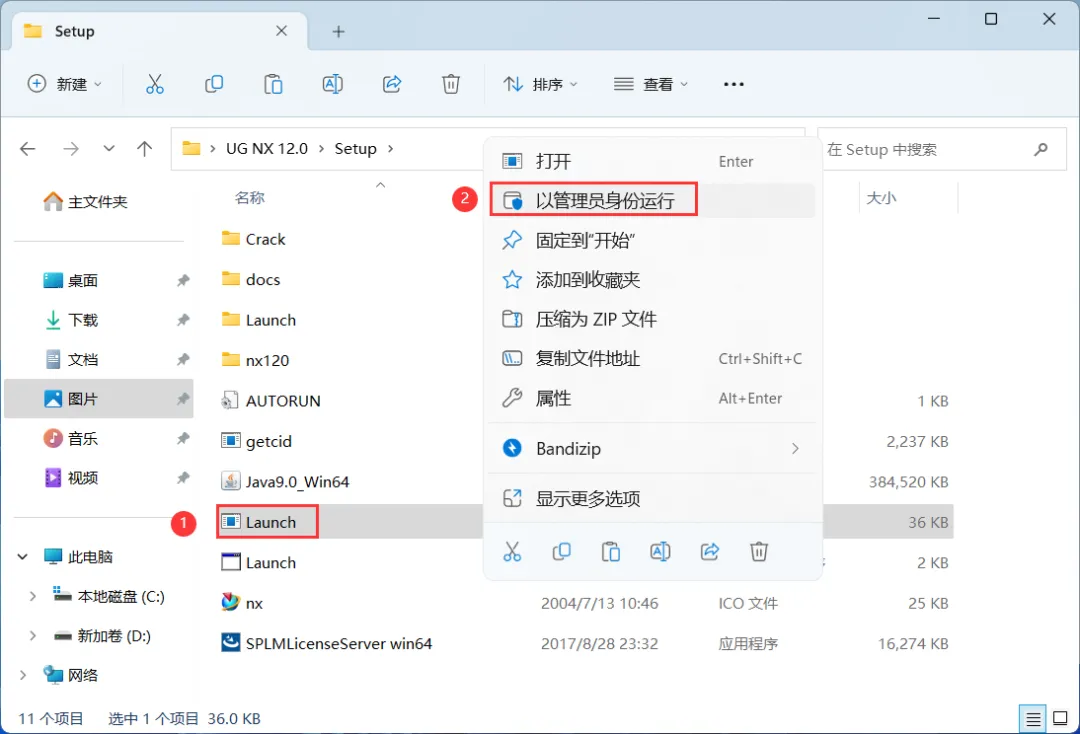The width and height of the screenshot is (1080, 734).
Task: Click the Share icon in the toolbar
Action: pos(392,84)
